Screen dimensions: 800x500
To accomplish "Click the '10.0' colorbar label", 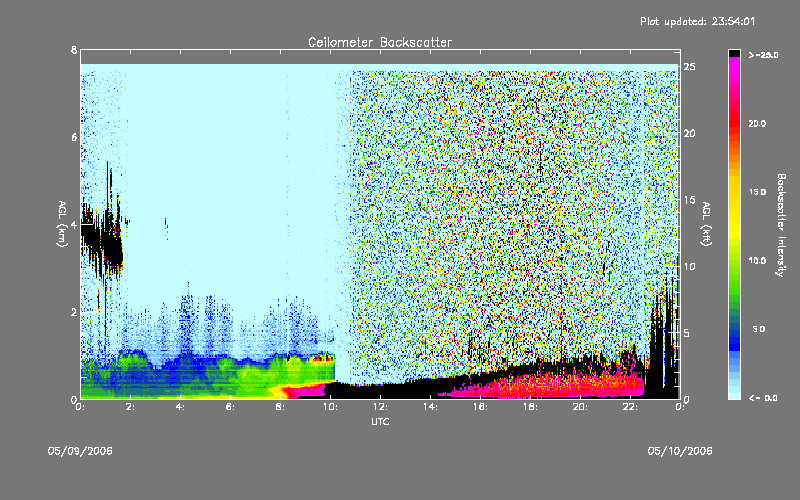I will point(757,260).
